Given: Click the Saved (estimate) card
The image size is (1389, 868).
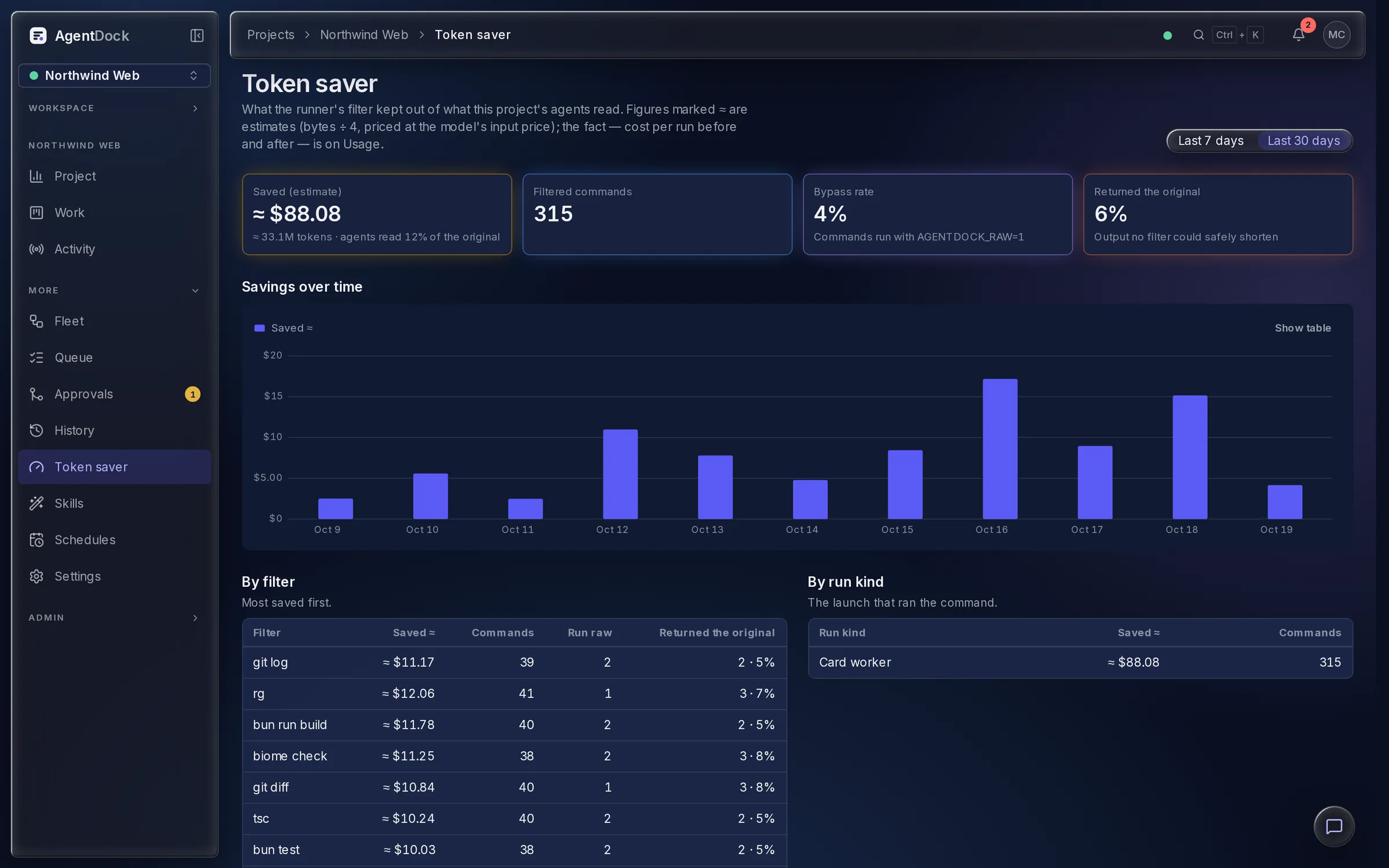Looking at the screenshot, I should tap(377, 214).
